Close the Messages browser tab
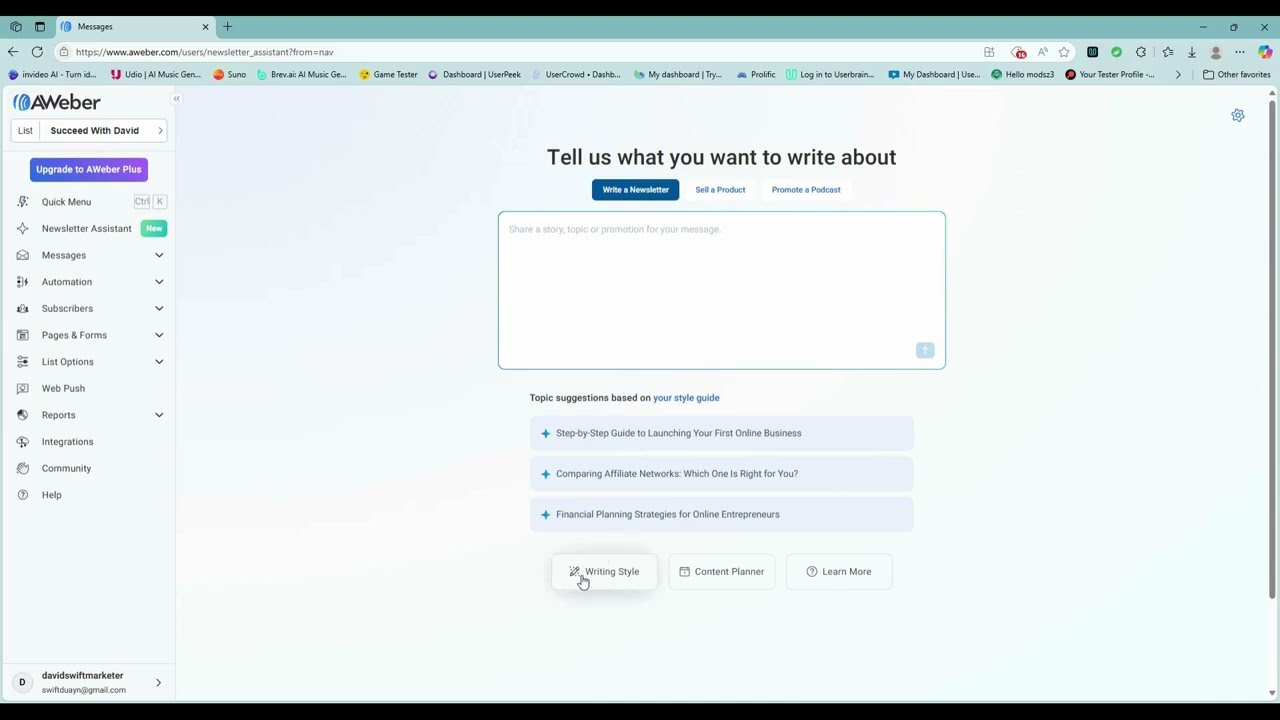This screenshot has height=720, width=1280. 206,27
